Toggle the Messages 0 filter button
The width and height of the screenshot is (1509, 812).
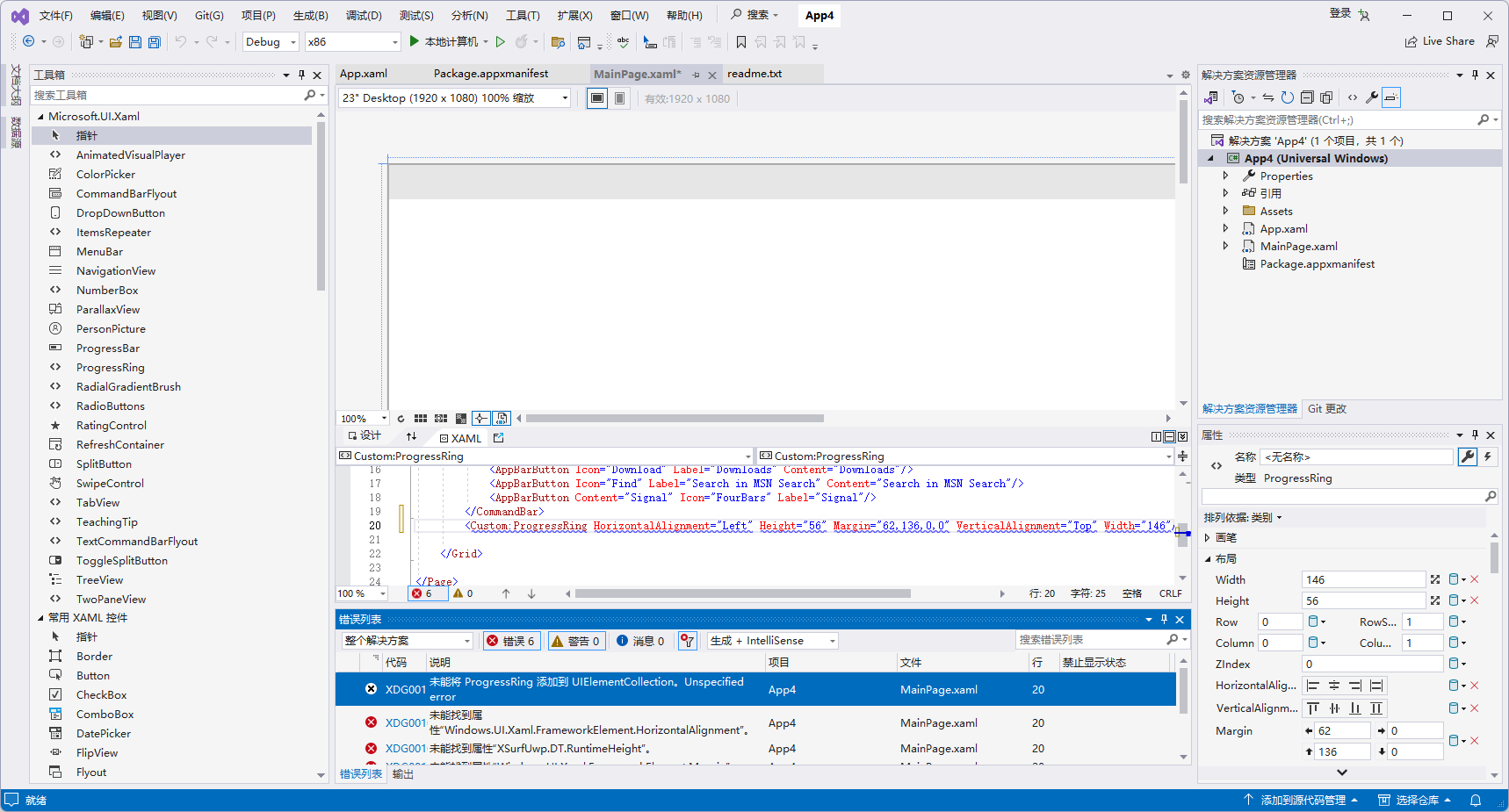click(x=640, y=641)
